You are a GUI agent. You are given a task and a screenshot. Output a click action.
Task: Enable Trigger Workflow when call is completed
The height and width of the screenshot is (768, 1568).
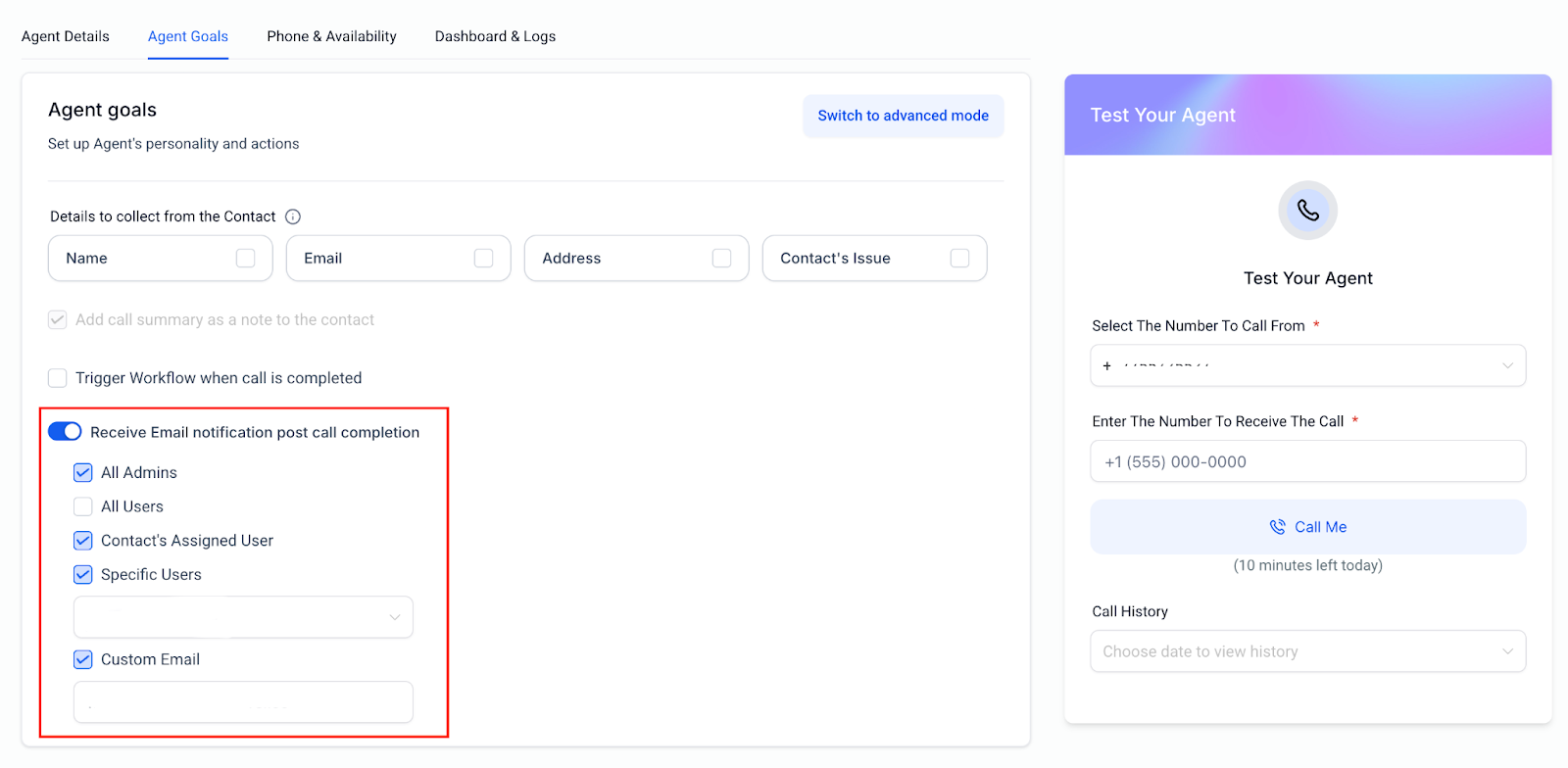point(58,378)
